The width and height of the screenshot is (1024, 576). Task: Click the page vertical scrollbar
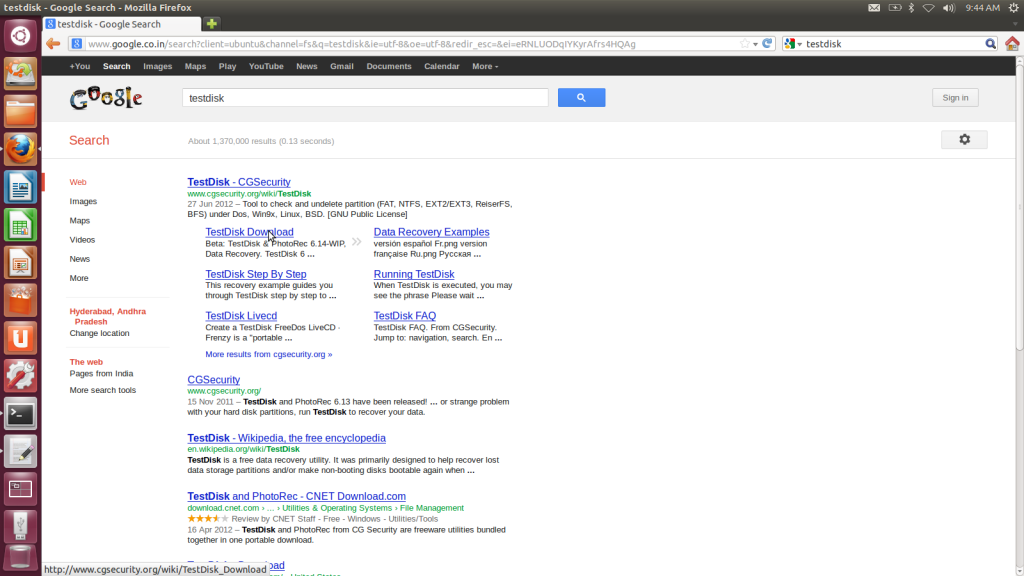(x=1019, y=209)
